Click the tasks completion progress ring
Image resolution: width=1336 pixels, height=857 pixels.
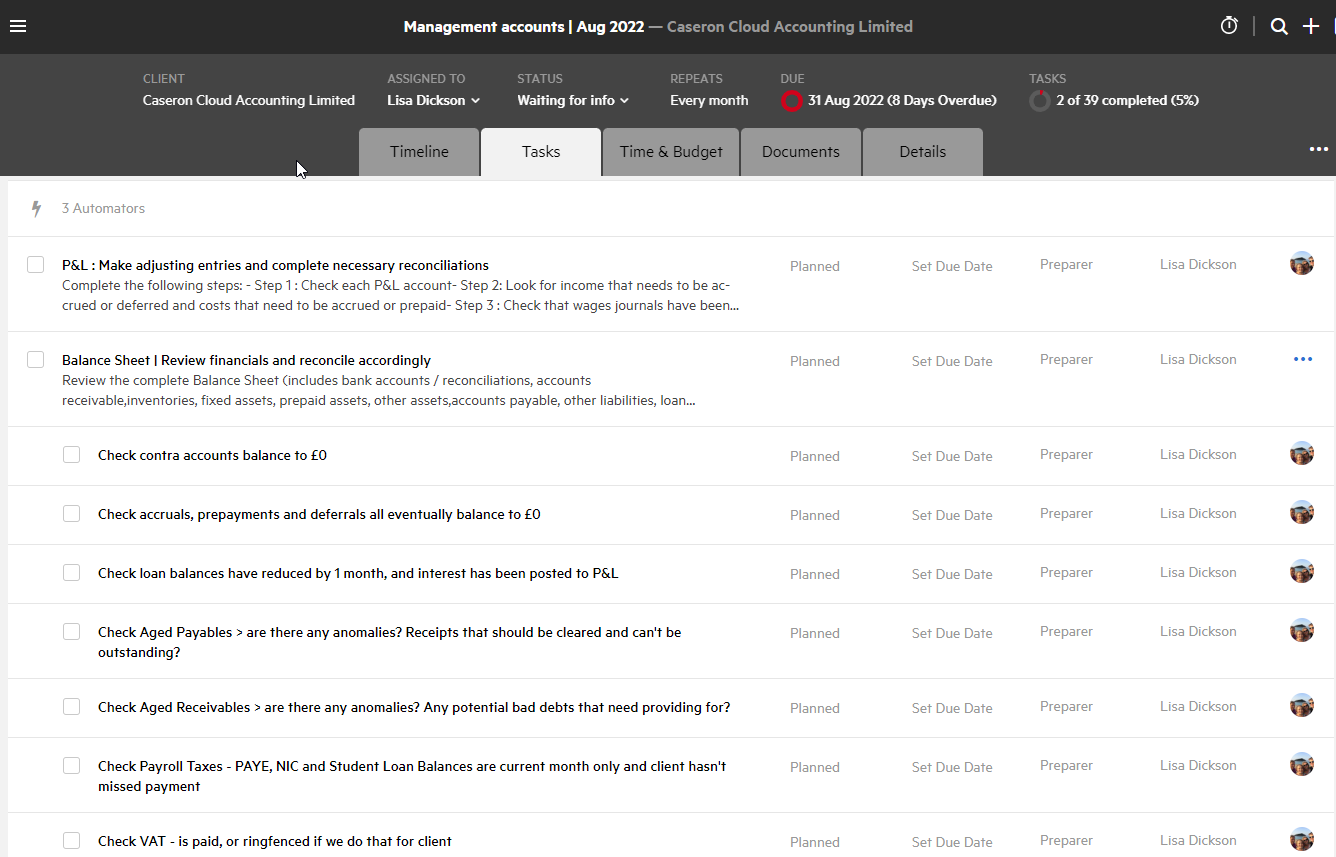point(1039,100)
